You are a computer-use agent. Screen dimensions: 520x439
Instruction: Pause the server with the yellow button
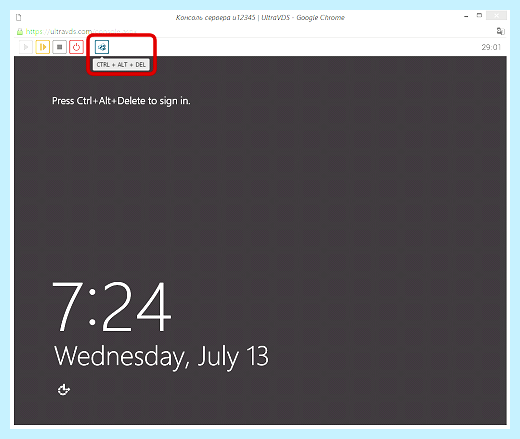point(43,47)
